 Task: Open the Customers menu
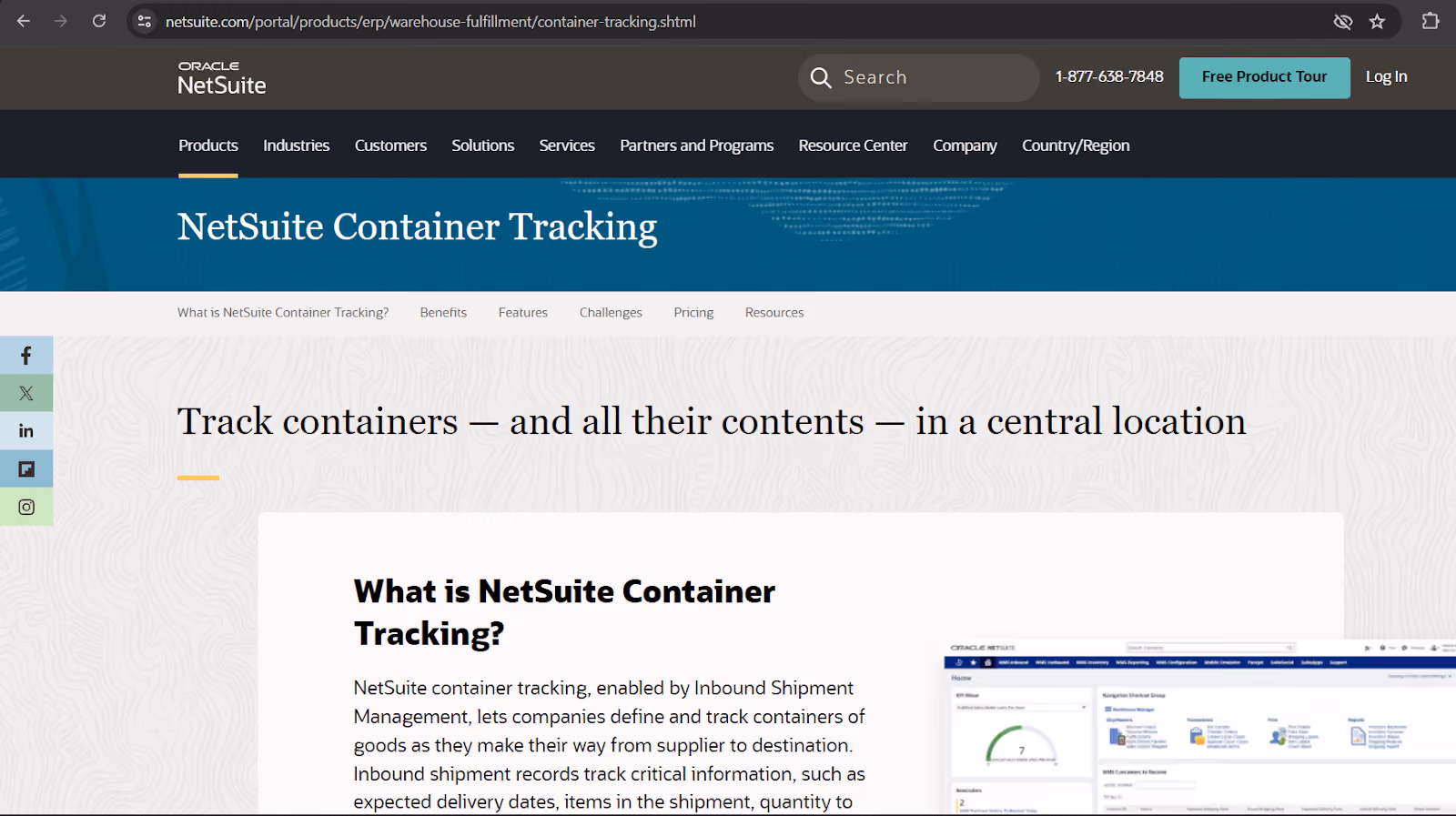coord(390,146)
